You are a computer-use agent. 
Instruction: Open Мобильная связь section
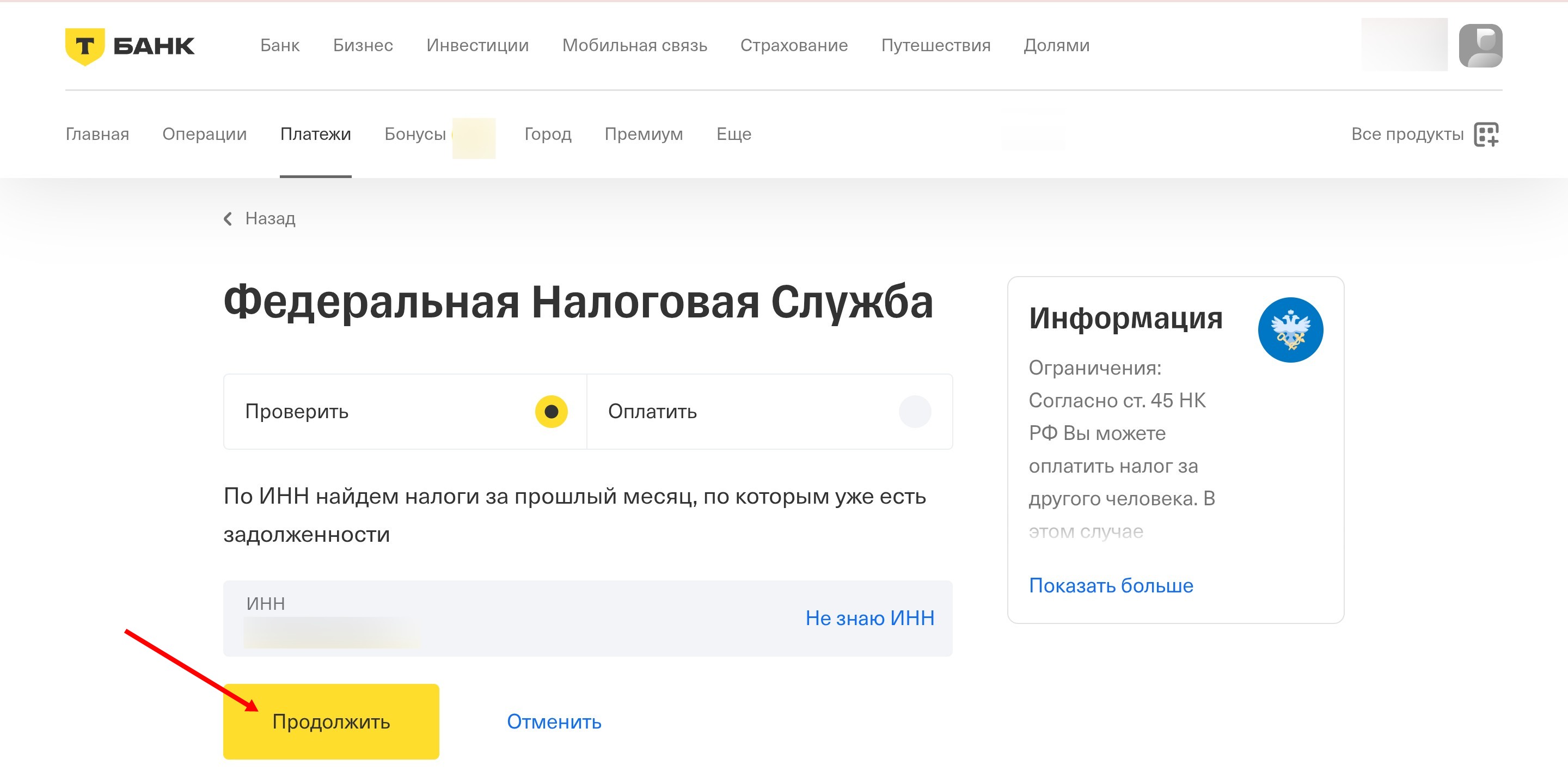point(634,45)
